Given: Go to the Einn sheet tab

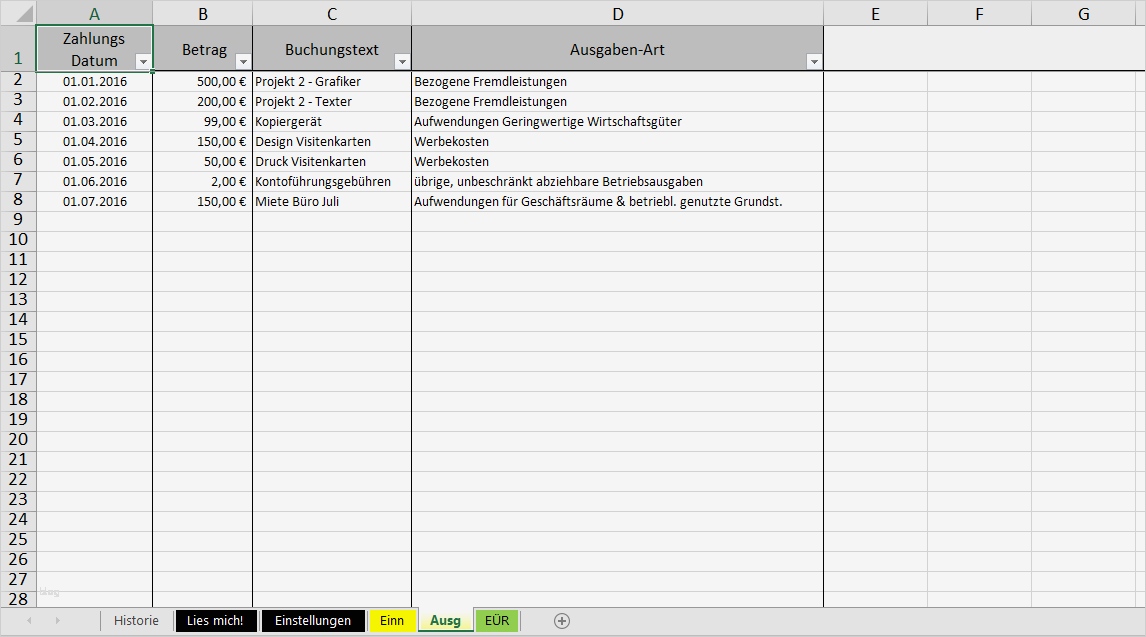Looking at the screenshot, I should [x=392, y=620].
